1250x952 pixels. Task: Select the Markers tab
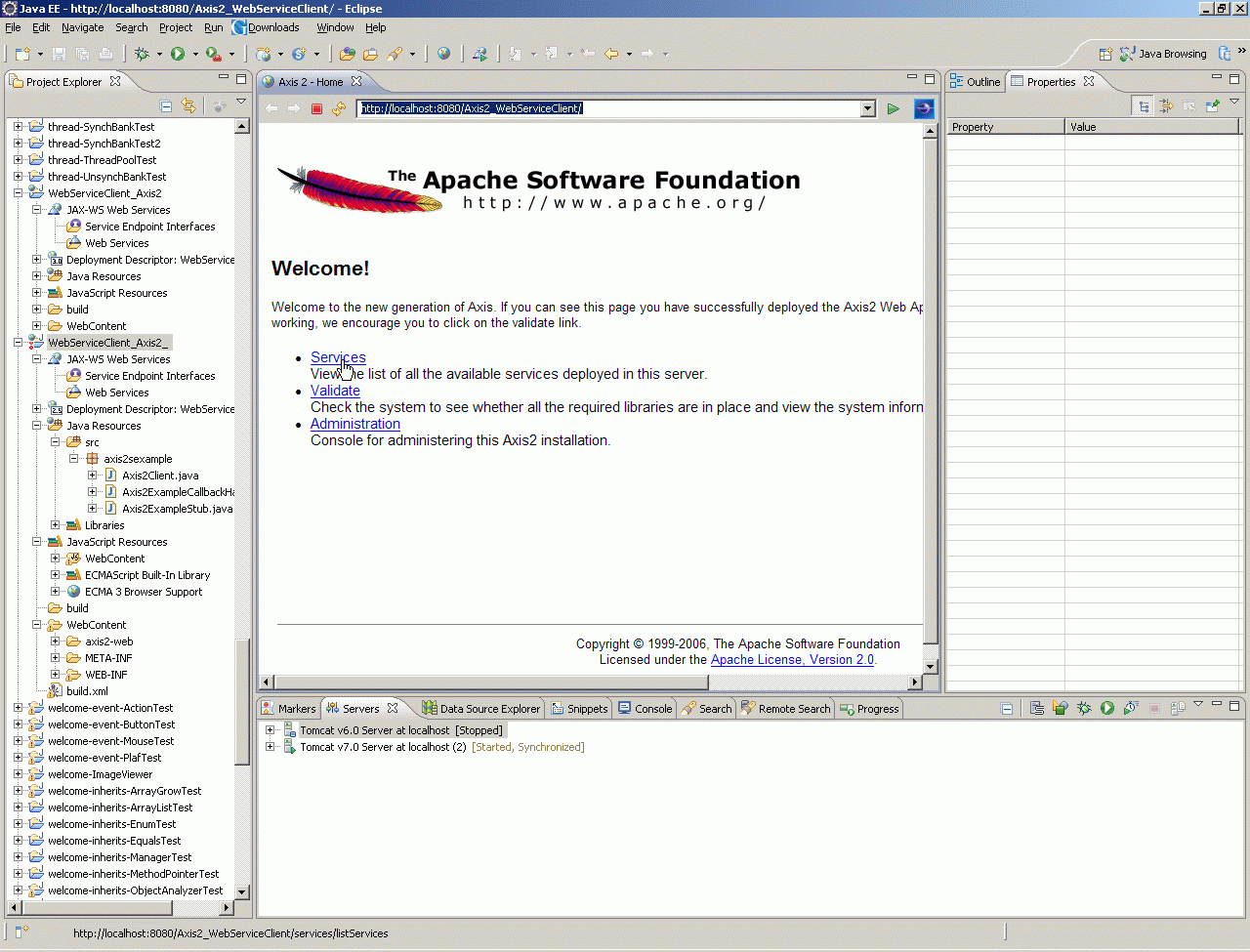(288, 709)
